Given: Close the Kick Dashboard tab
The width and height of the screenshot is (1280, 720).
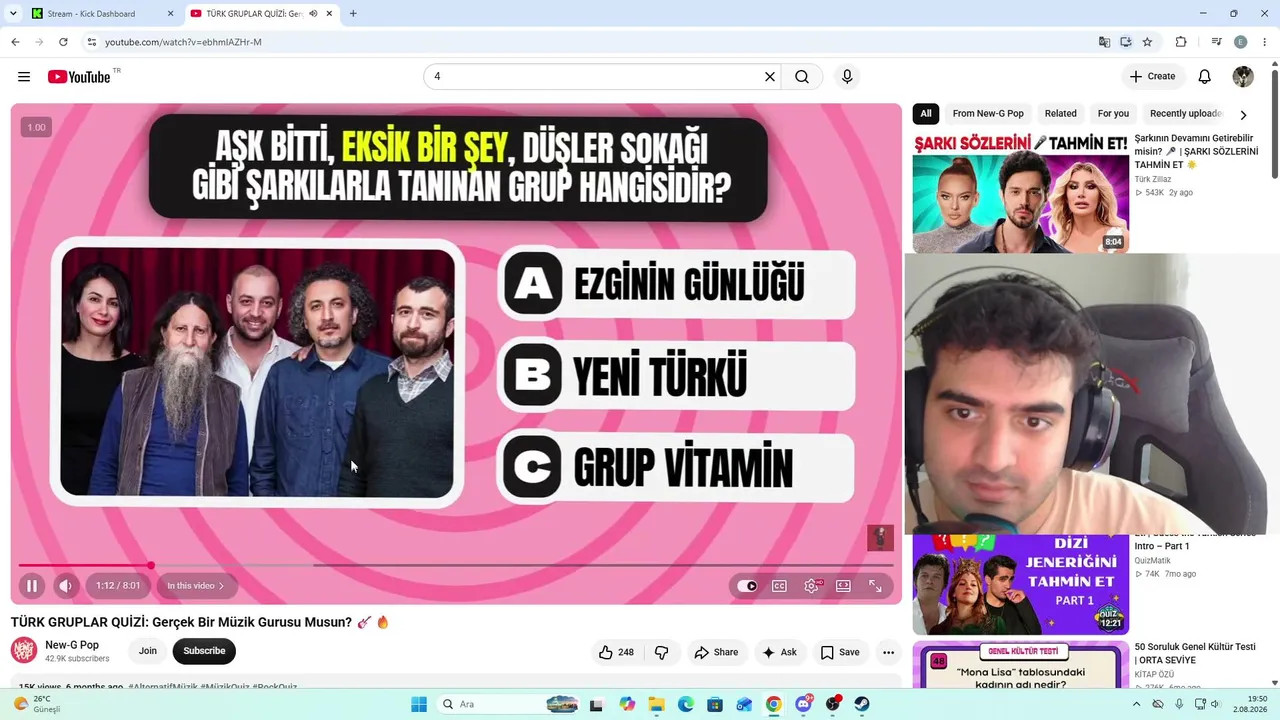Looking at the screenshot, I should click(170, 14).
